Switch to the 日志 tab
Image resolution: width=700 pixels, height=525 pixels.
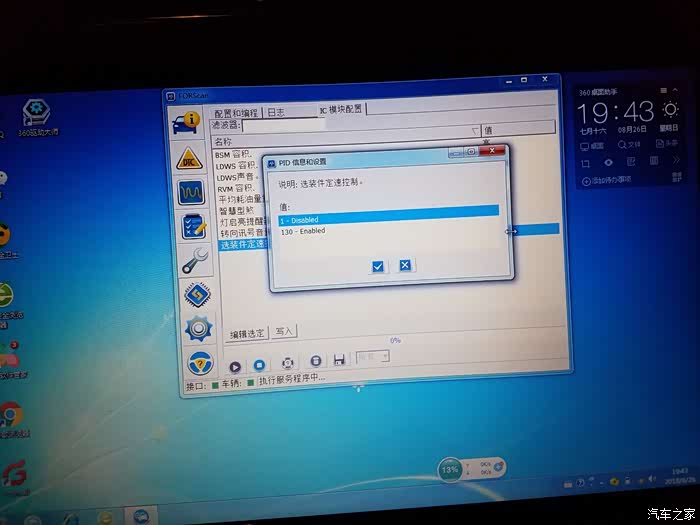[x=276, y=112]
